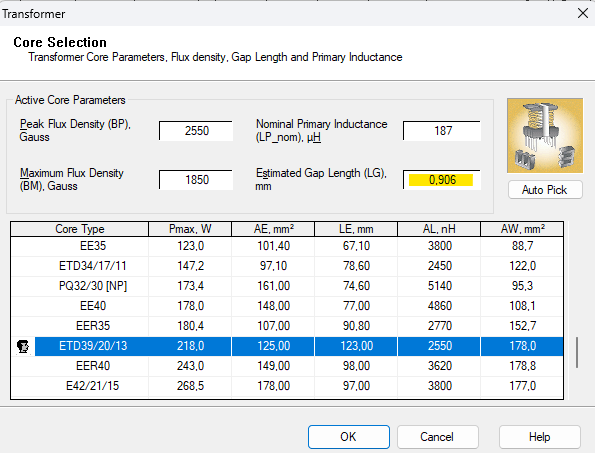Confirm with the OK button
The image size is (595, 453).
tap(349, 437)
